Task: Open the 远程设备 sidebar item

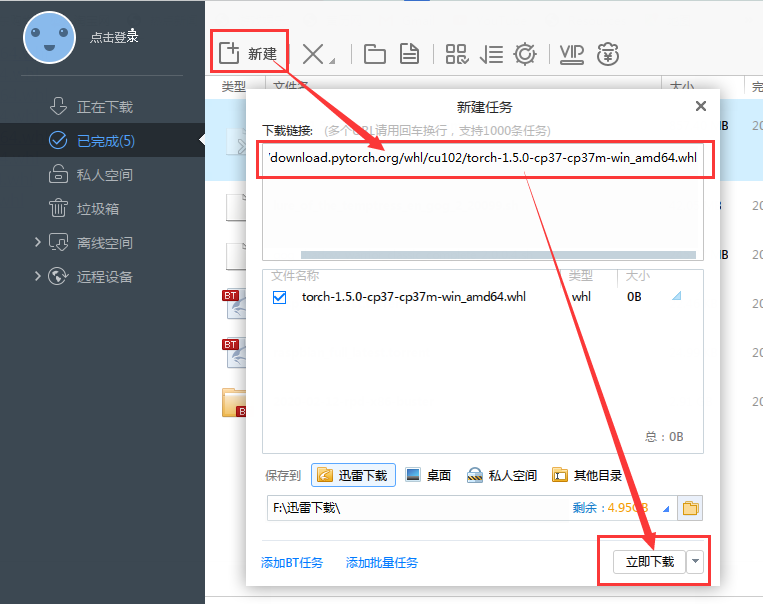Action: (105, 277)
